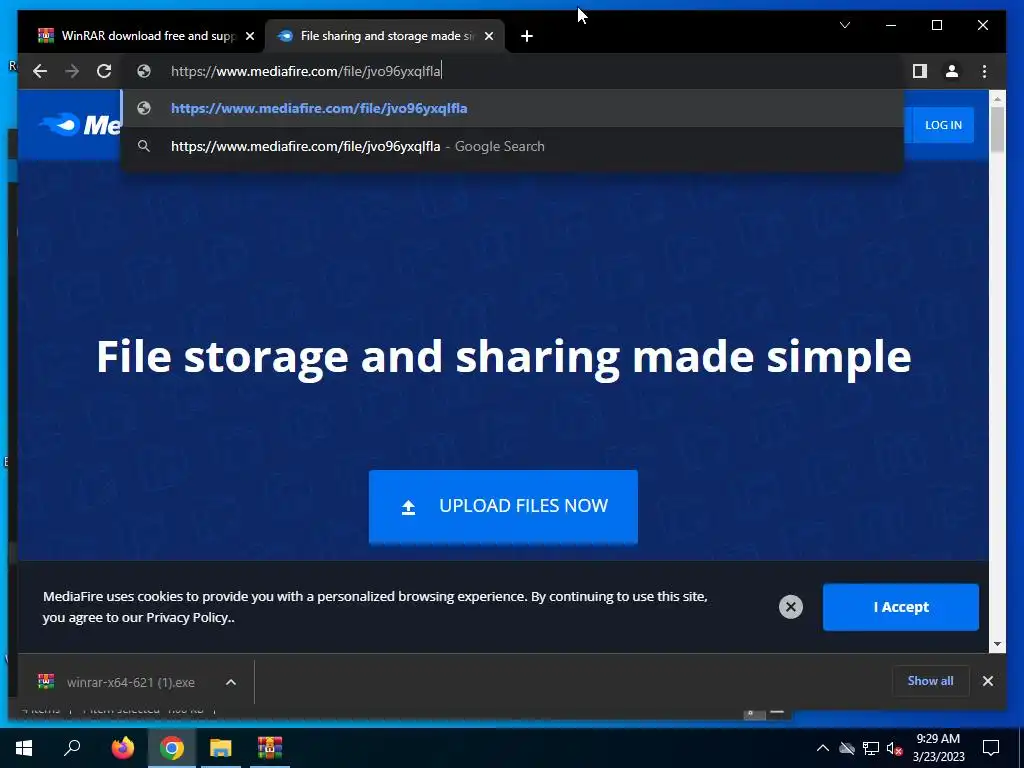The image size is (1024, 768).
Task: Click the OneDrive cloud icon in system tray
Action: pyautogui.click(x=847, y=748)
